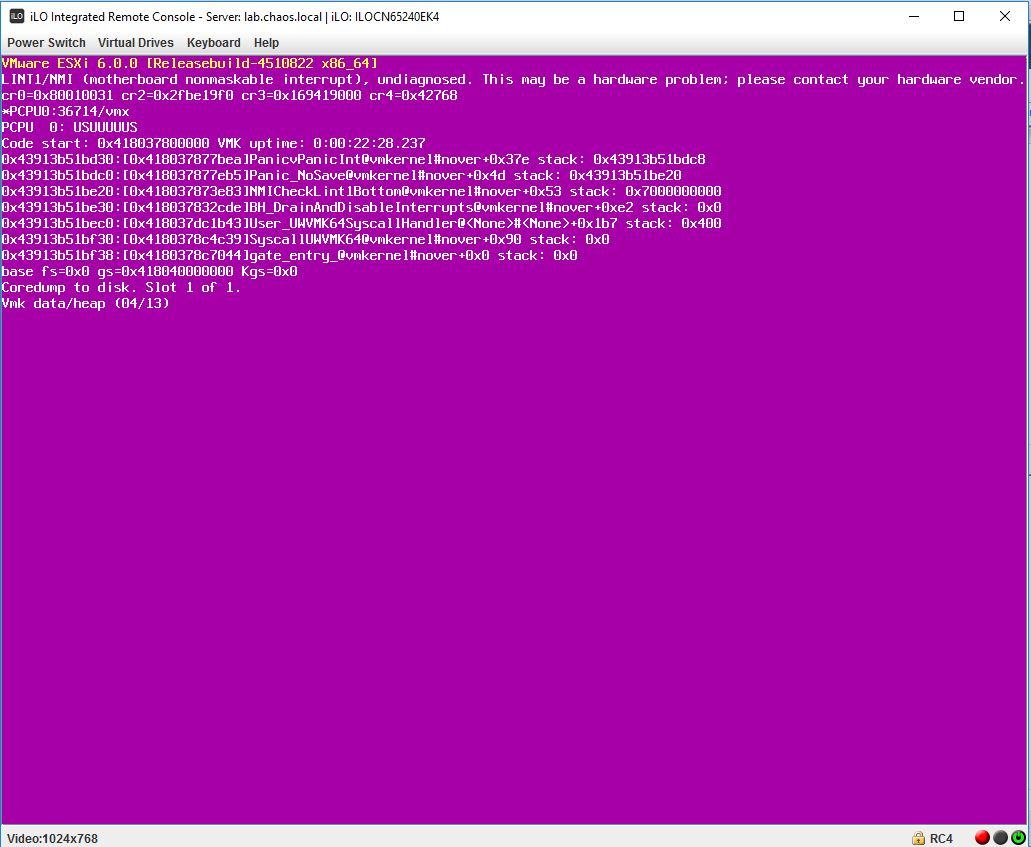Open the Power Switch menu
The image size is (1031, 847).
click(x=46, y=43)
